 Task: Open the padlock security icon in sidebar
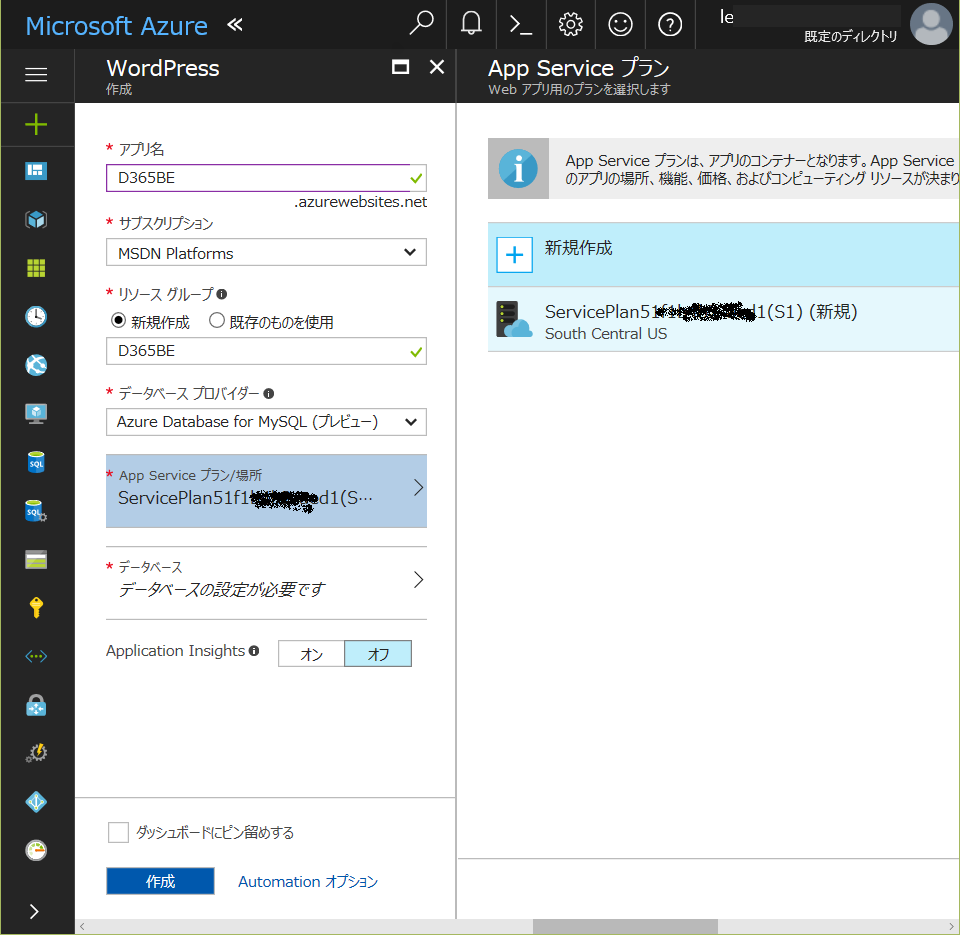click(x=36, y=705)
